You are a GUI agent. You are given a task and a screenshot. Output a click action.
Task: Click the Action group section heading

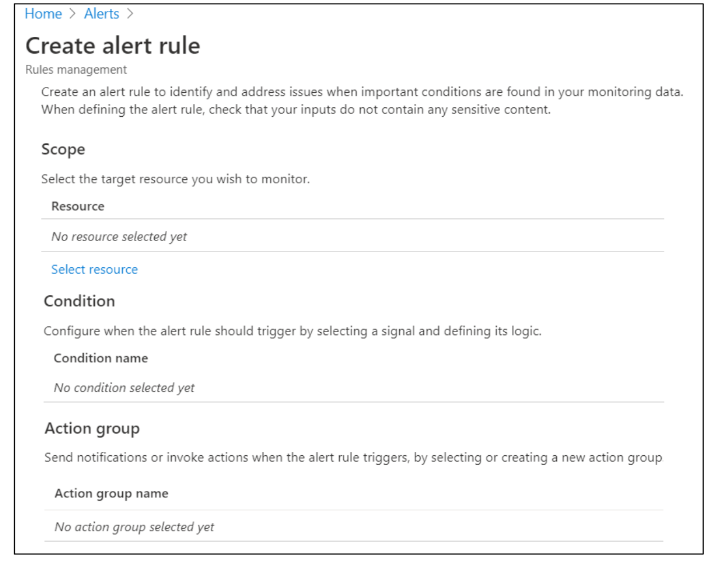[x=92, y=428]
